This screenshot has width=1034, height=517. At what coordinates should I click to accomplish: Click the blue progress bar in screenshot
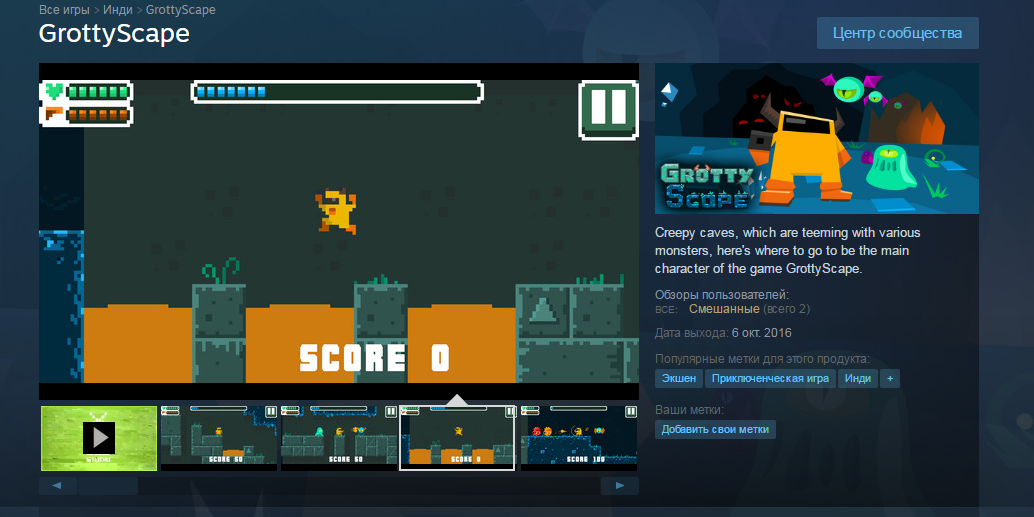(x=337, y=92)
